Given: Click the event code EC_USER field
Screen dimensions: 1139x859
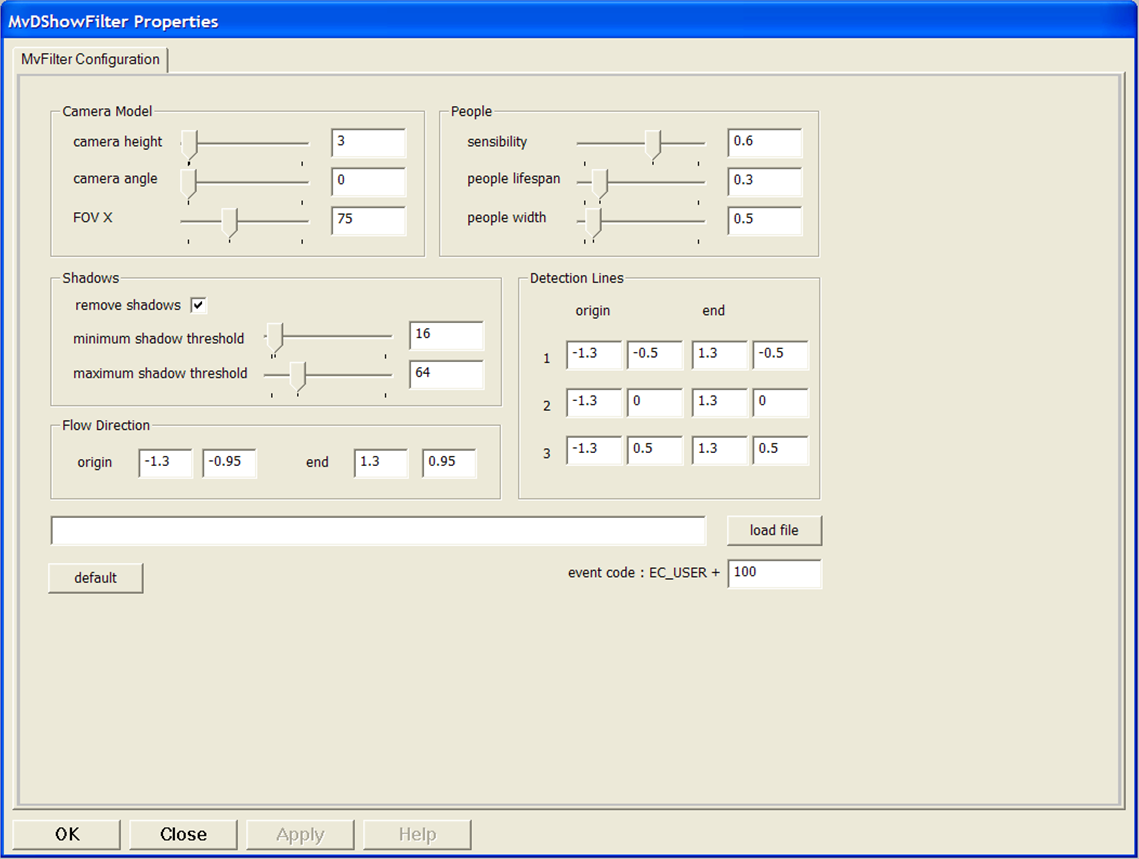Looking at the screenshot, I should pyautogui.click(x=775, y=574).
